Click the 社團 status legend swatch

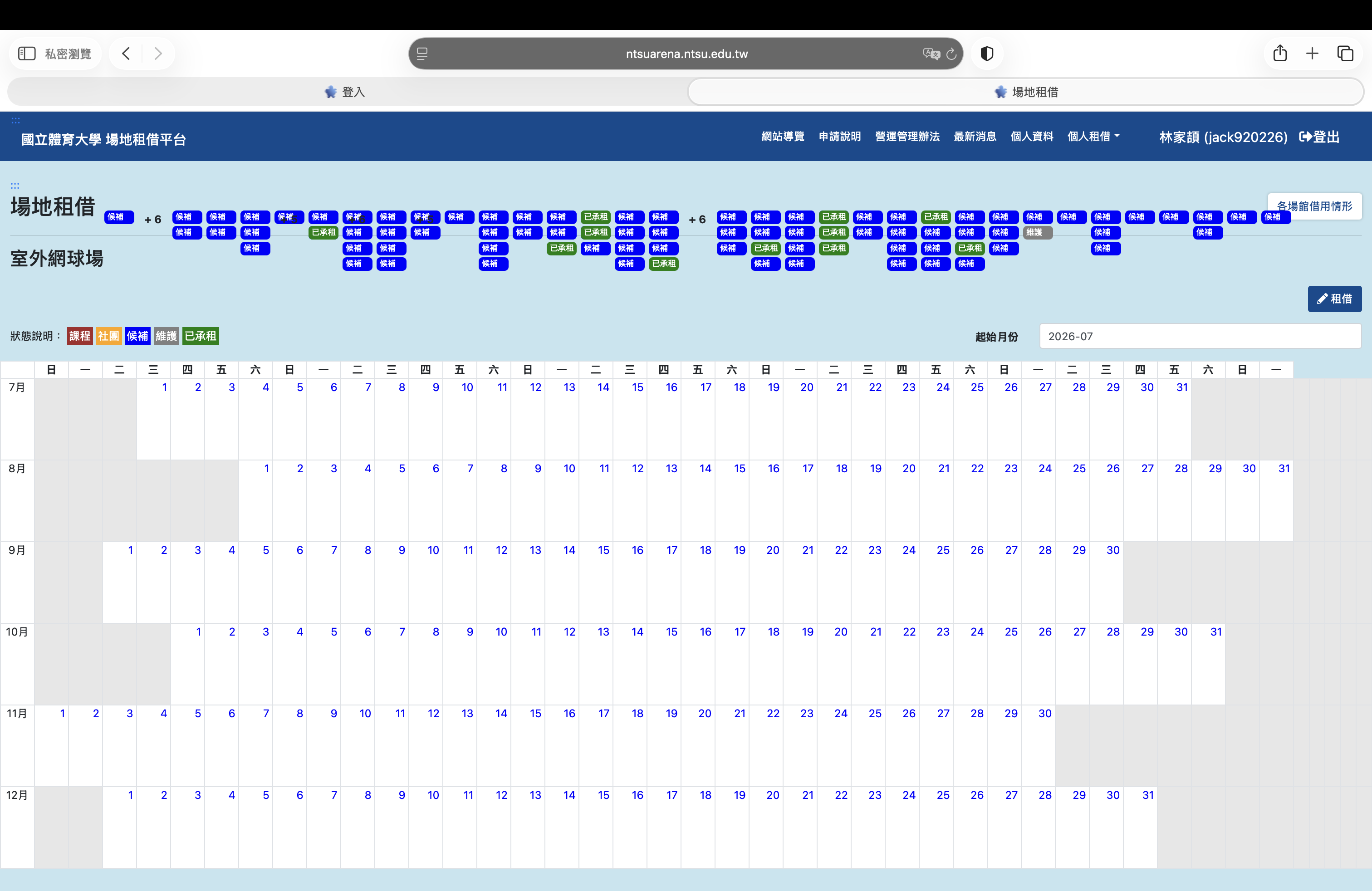pyautogui.click(x=108, y=336)
